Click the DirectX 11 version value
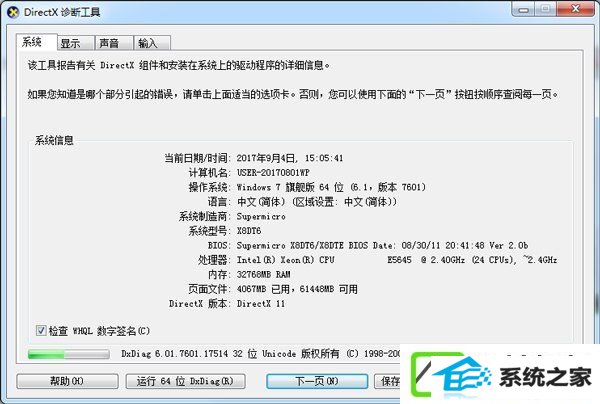 click(x=261, y=304)
